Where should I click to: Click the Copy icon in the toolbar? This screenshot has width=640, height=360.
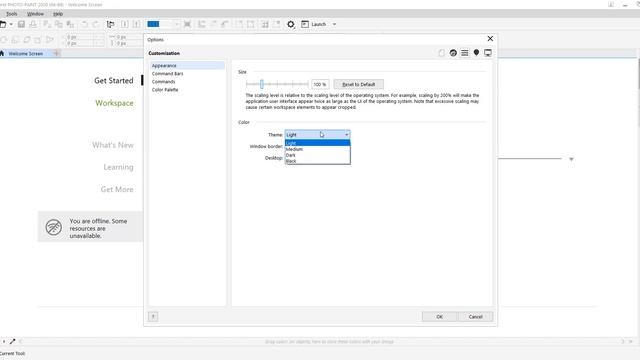pos(58,24)
